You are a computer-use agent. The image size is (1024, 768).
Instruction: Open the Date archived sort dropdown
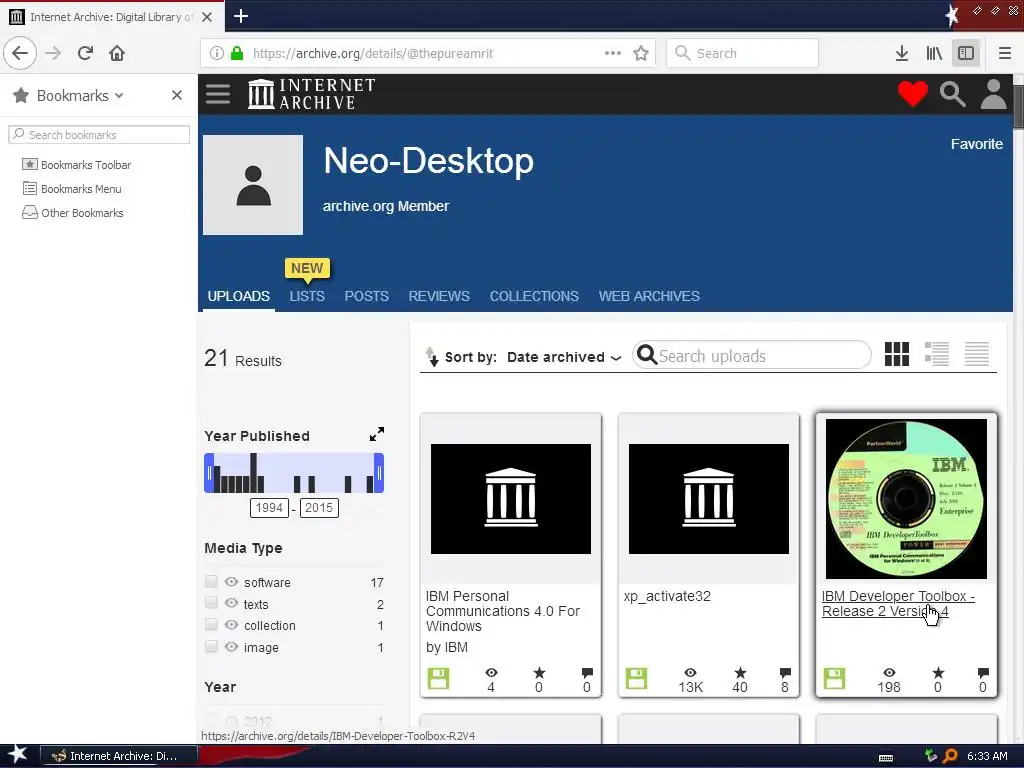564,357
